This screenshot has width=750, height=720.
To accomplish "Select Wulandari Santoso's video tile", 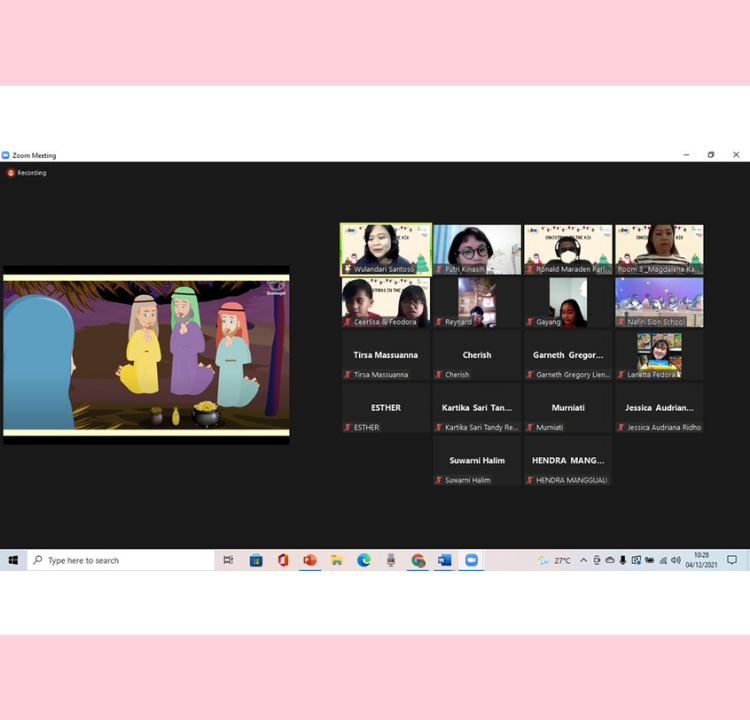I will pyautogui.click(x=386, y=249).
